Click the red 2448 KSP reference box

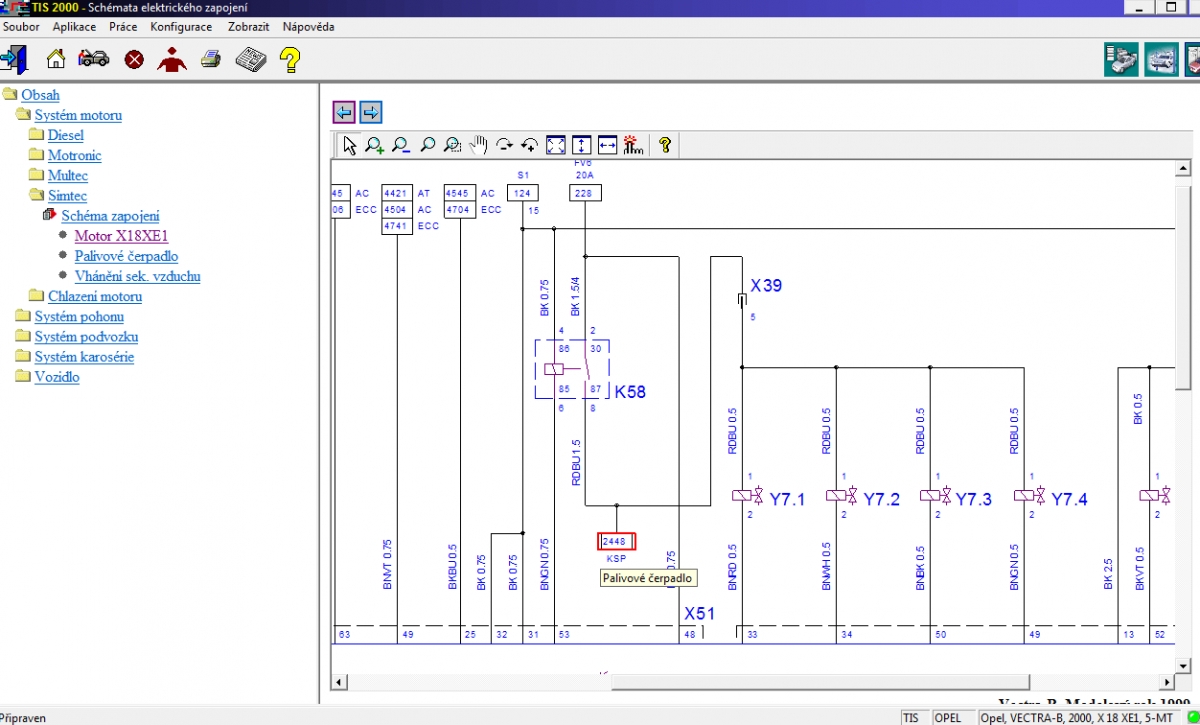tap(616, 541)
